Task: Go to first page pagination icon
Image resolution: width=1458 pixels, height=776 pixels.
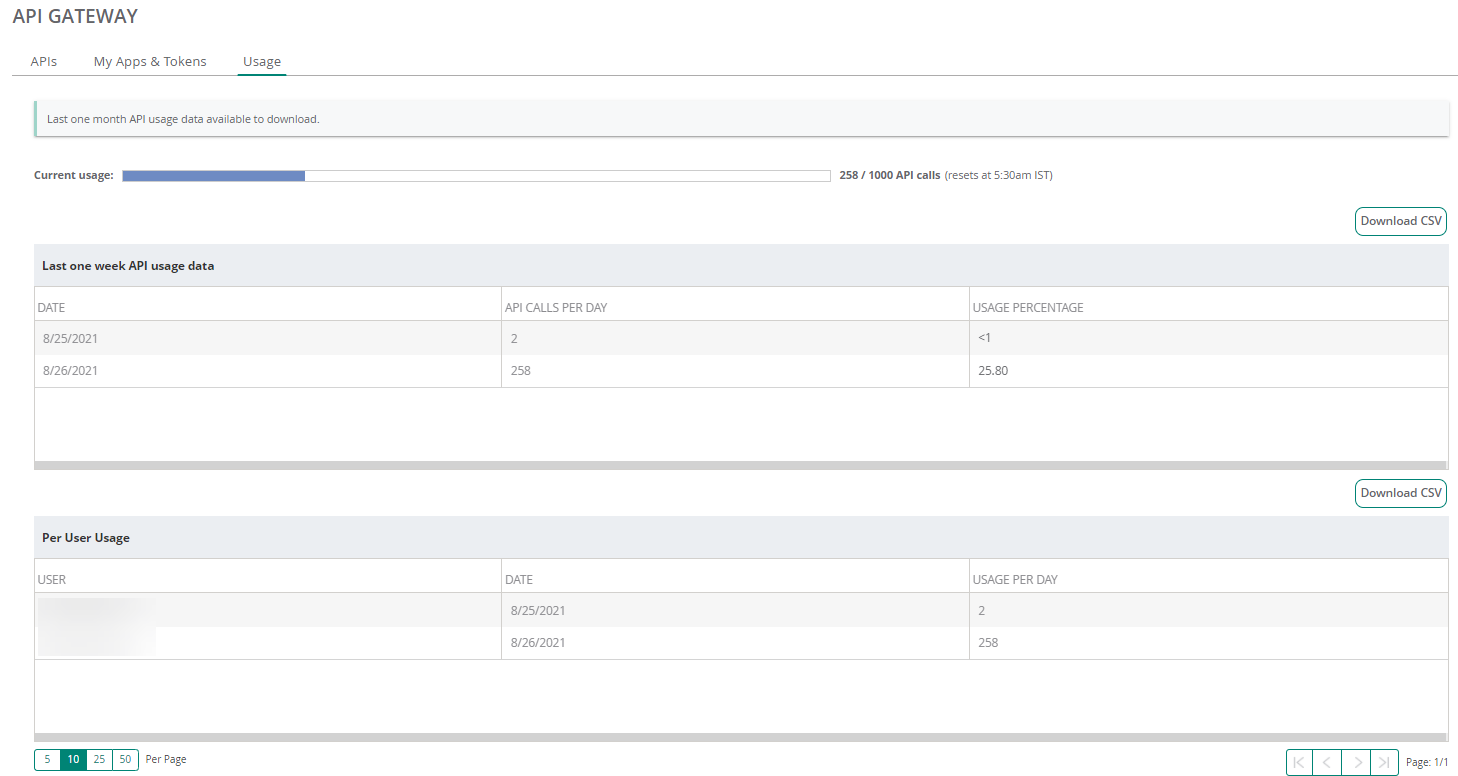Action: pos(1299,762)
